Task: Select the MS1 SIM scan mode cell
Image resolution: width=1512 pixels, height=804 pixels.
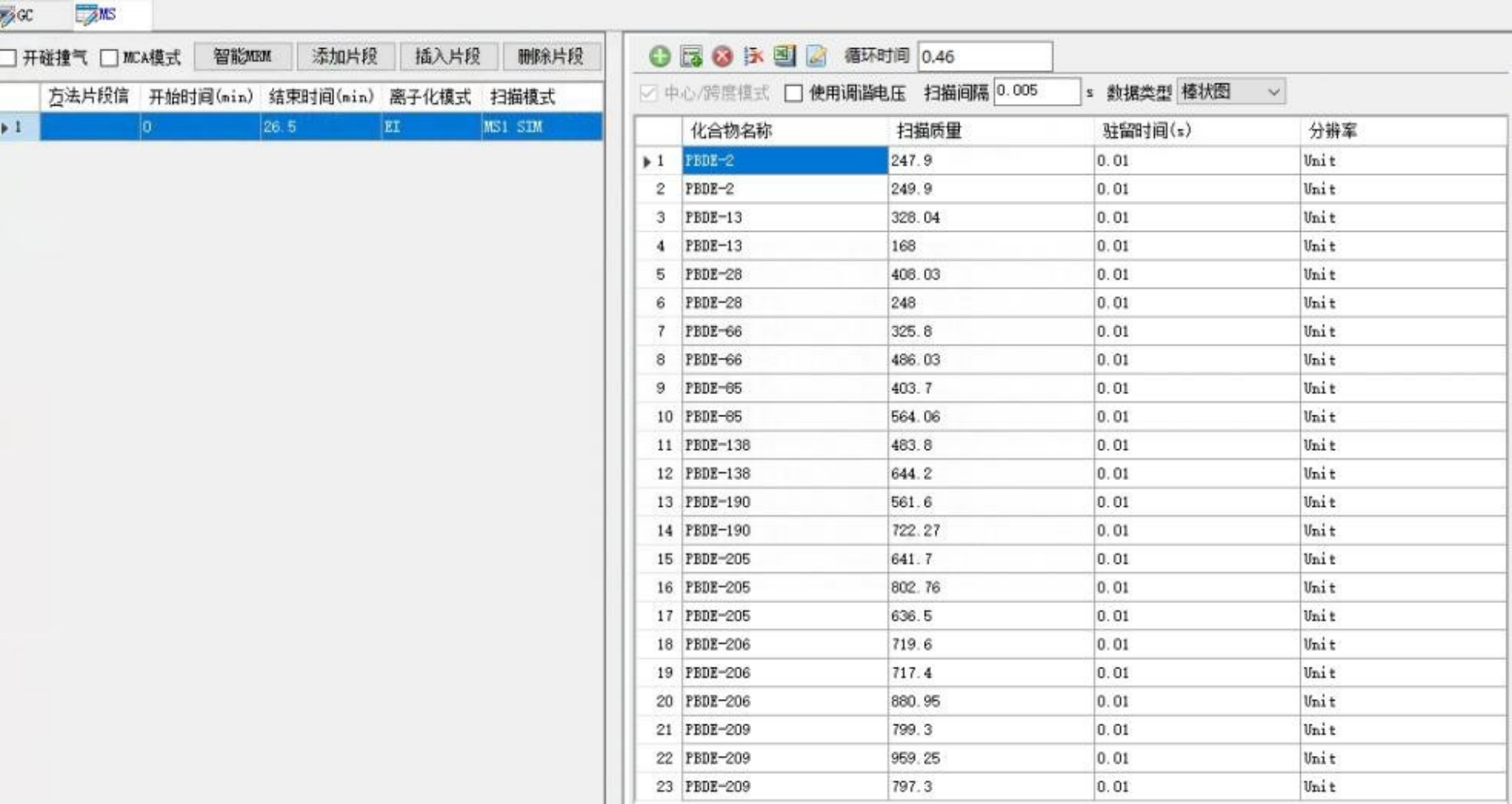Action: (542, 127)
